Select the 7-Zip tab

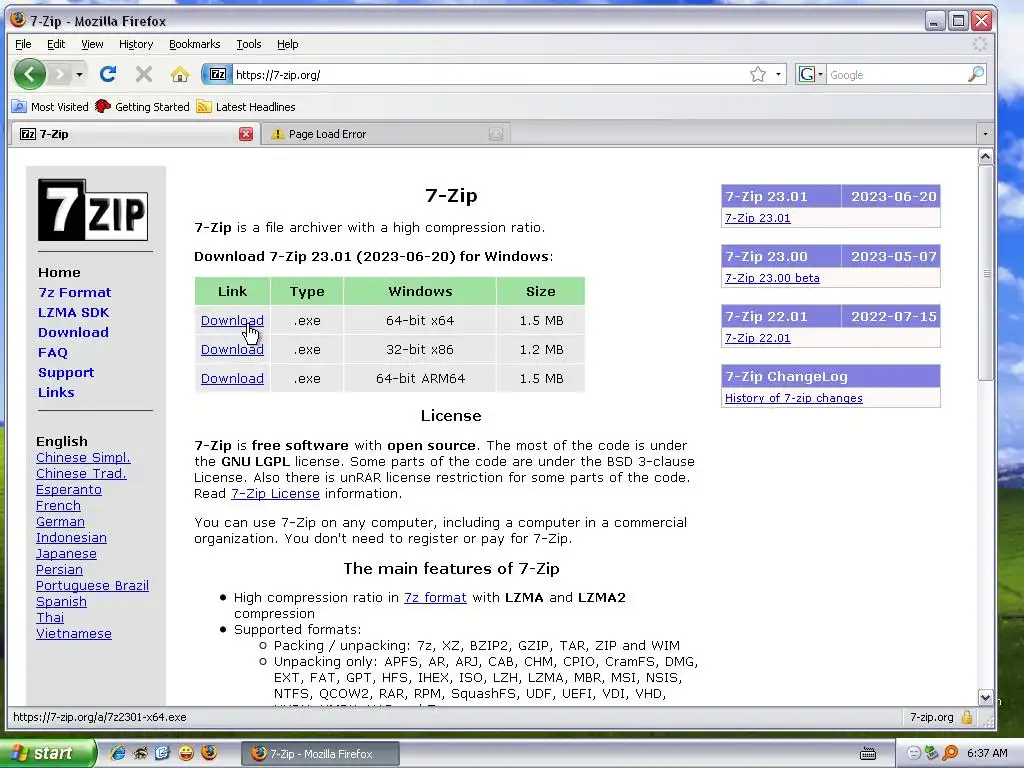tap(131, 134)
